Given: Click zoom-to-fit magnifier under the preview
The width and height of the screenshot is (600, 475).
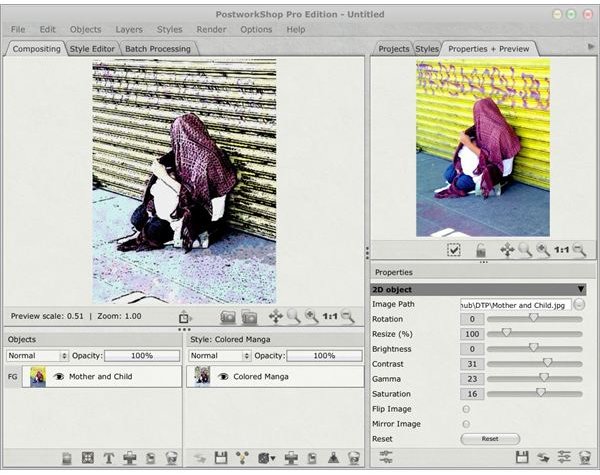Looking at the screenshot, I should 525,250.
